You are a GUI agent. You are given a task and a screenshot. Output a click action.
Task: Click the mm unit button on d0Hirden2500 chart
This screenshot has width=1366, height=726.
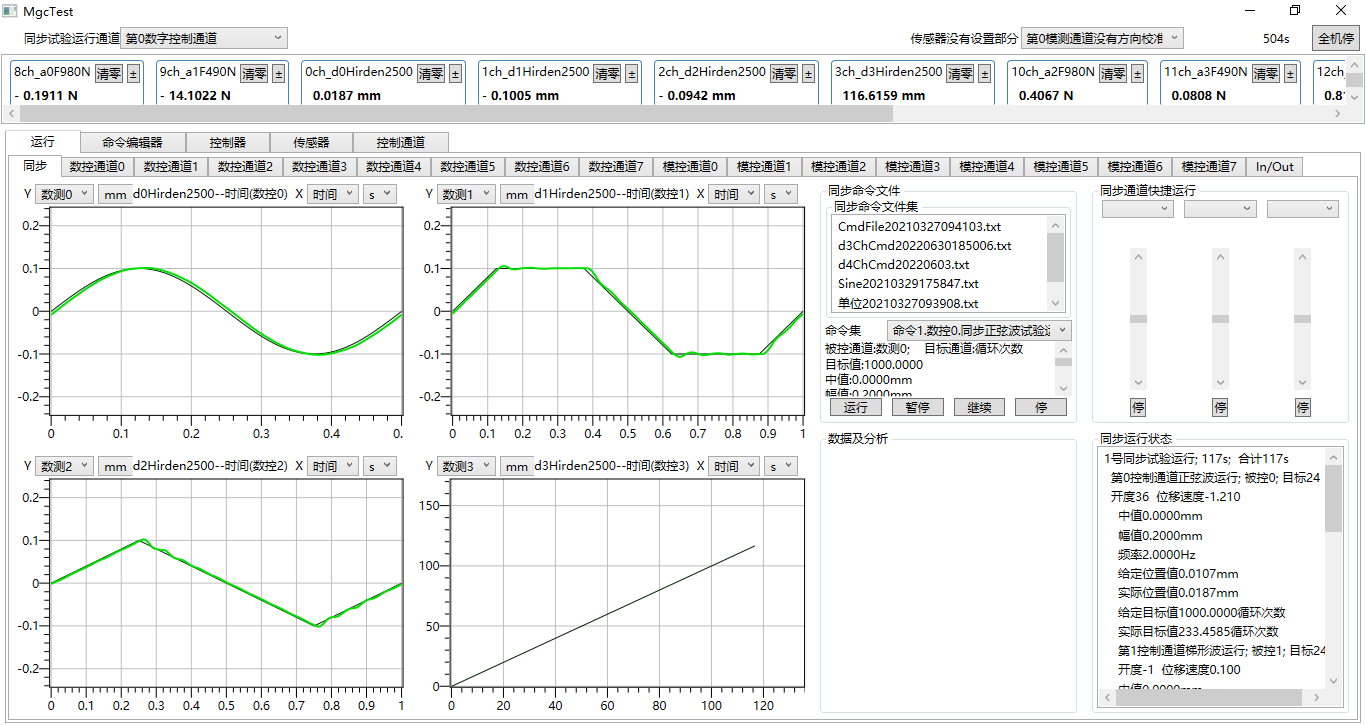tap(115, 193)
